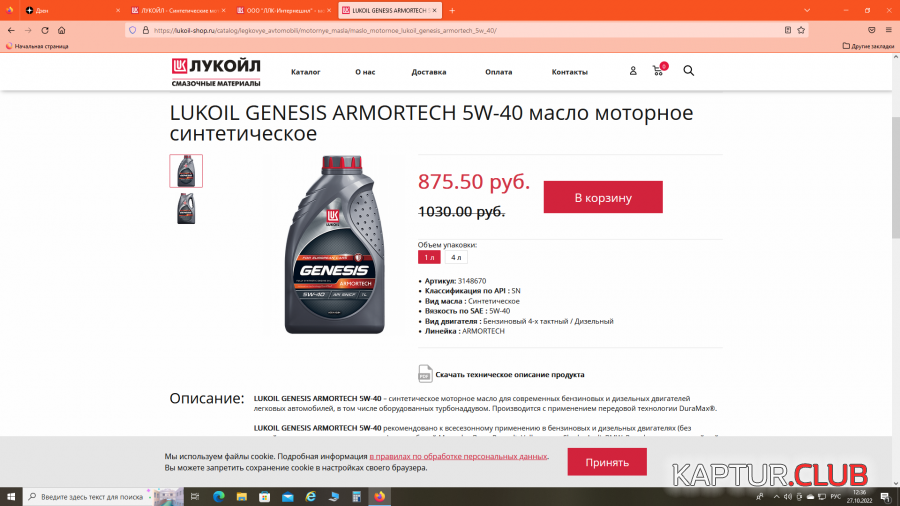Open the Доставка menu item
900x506 pixels.
429,72
